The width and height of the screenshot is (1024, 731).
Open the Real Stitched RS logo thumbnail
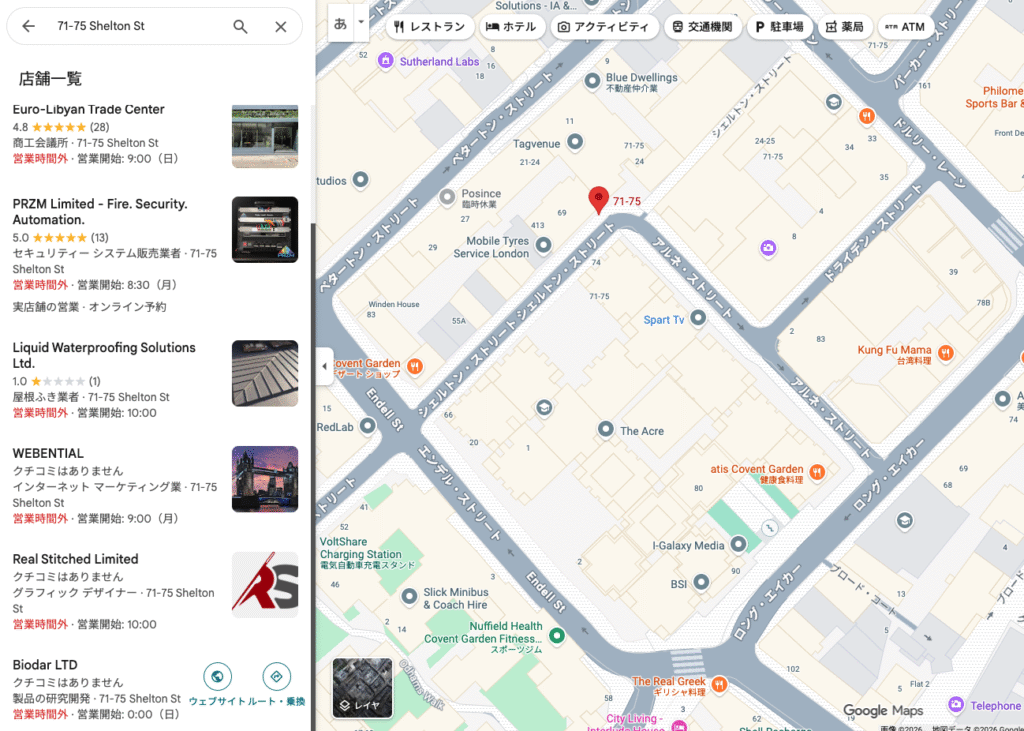(264, 585)
